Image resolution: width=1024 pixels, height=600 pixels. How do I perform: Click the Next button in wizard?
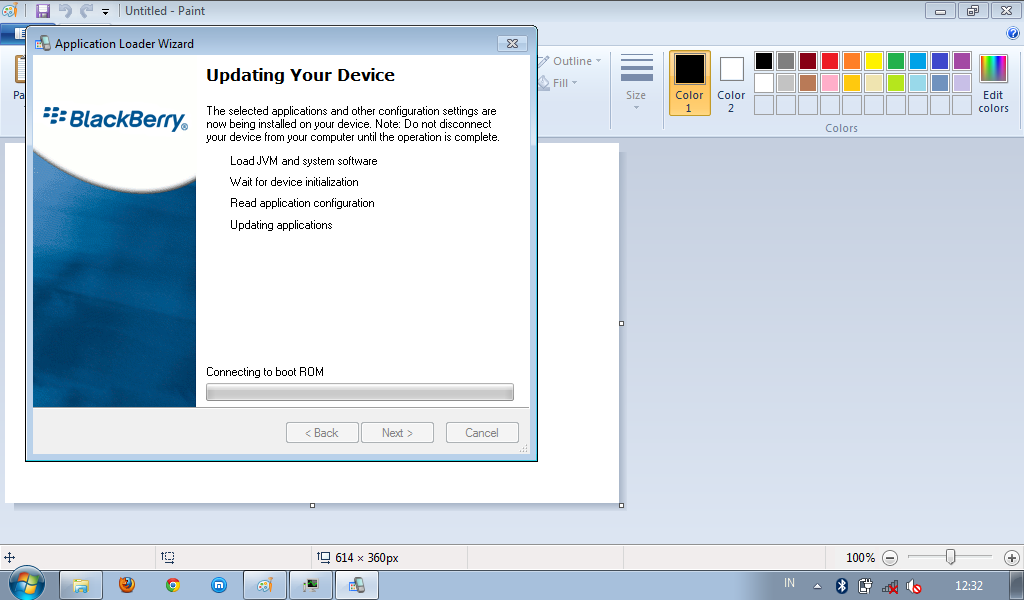click(x=397, y=433)
